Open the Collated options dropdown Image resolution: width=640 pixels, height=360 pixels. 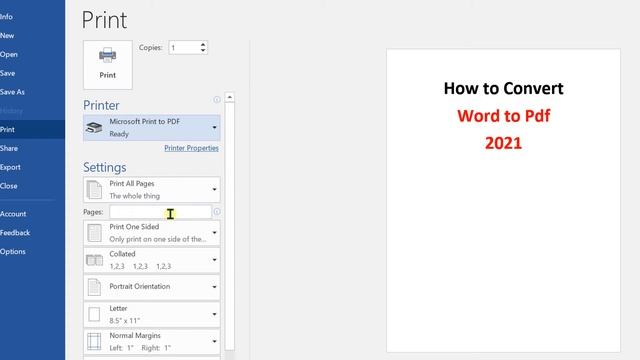[x=151, y=260]
